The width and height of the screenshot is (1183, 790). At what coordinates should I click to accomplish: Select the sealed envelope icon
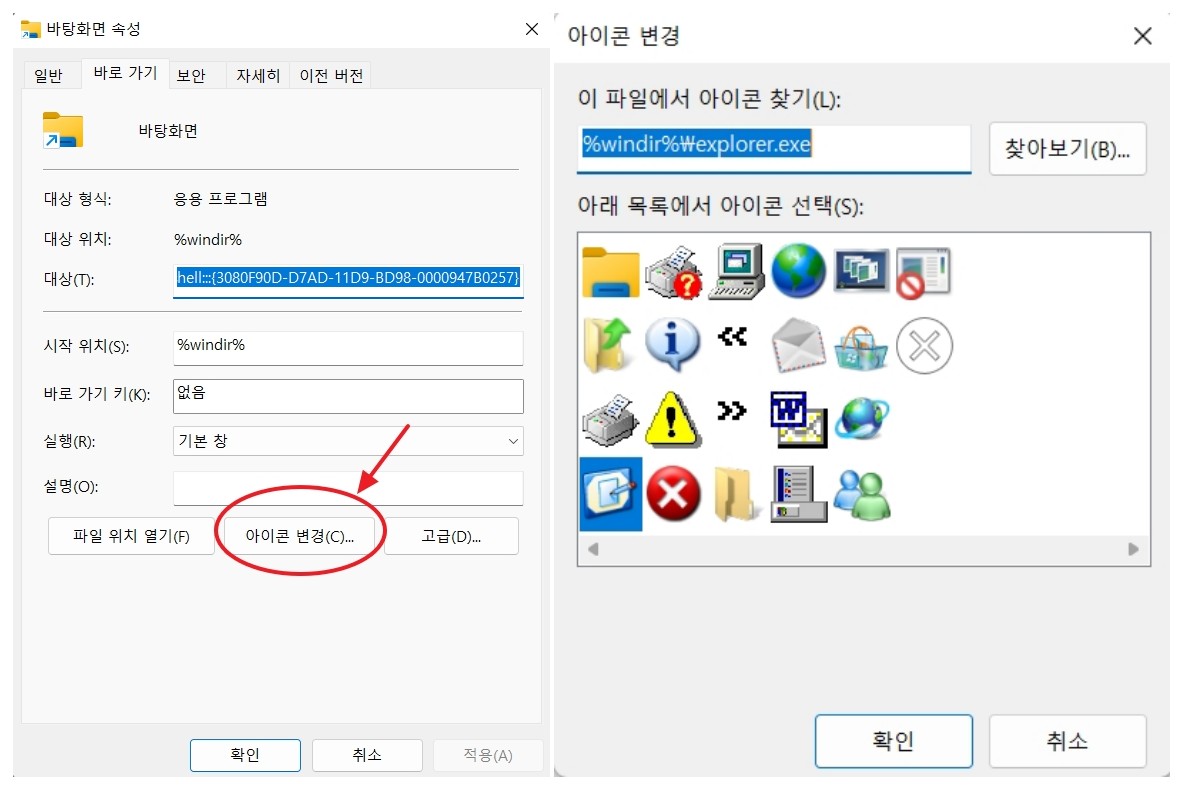click(x=799, y=344)
